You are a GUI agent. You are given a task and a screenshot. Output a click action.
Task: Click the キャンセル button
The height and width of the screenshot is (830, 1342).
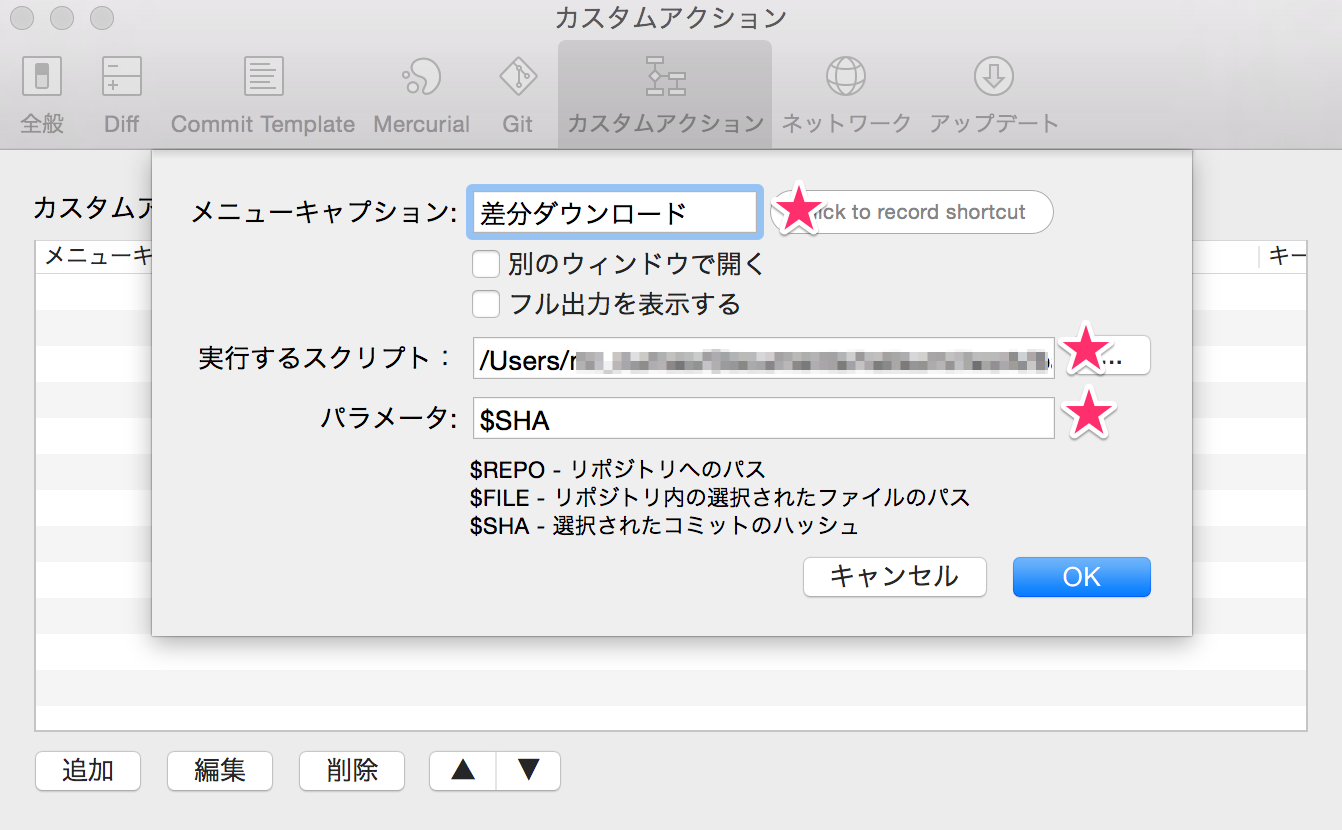pos(894,577)
